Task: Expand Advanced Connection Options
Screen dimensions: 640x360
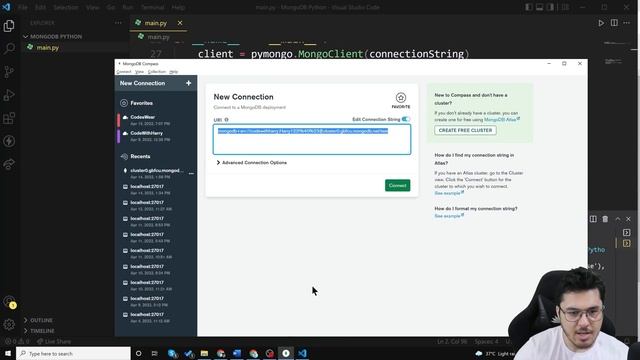Action: click(251, 162)
